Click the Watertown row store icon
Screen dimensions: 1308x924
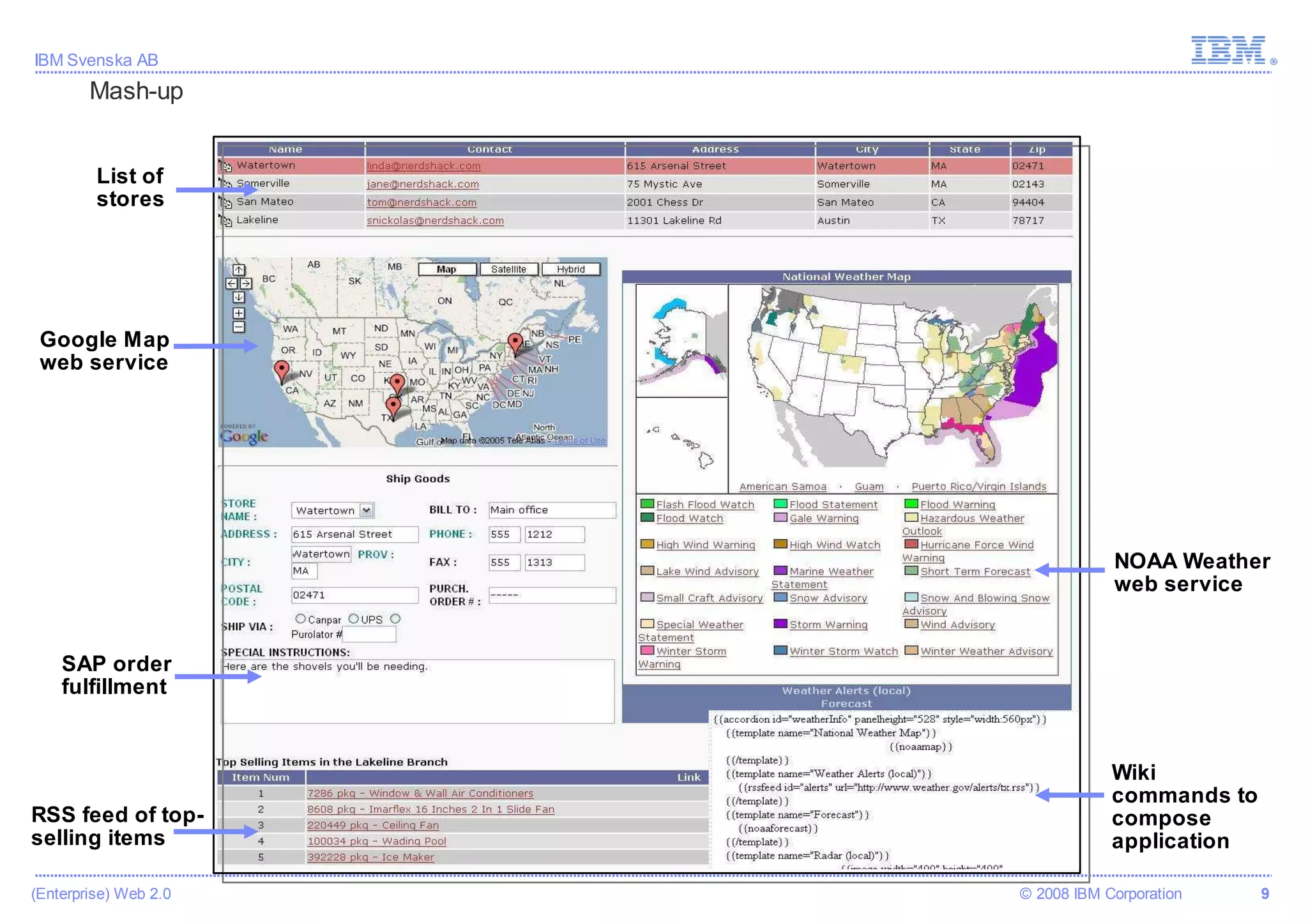click(x=225, y=167)
